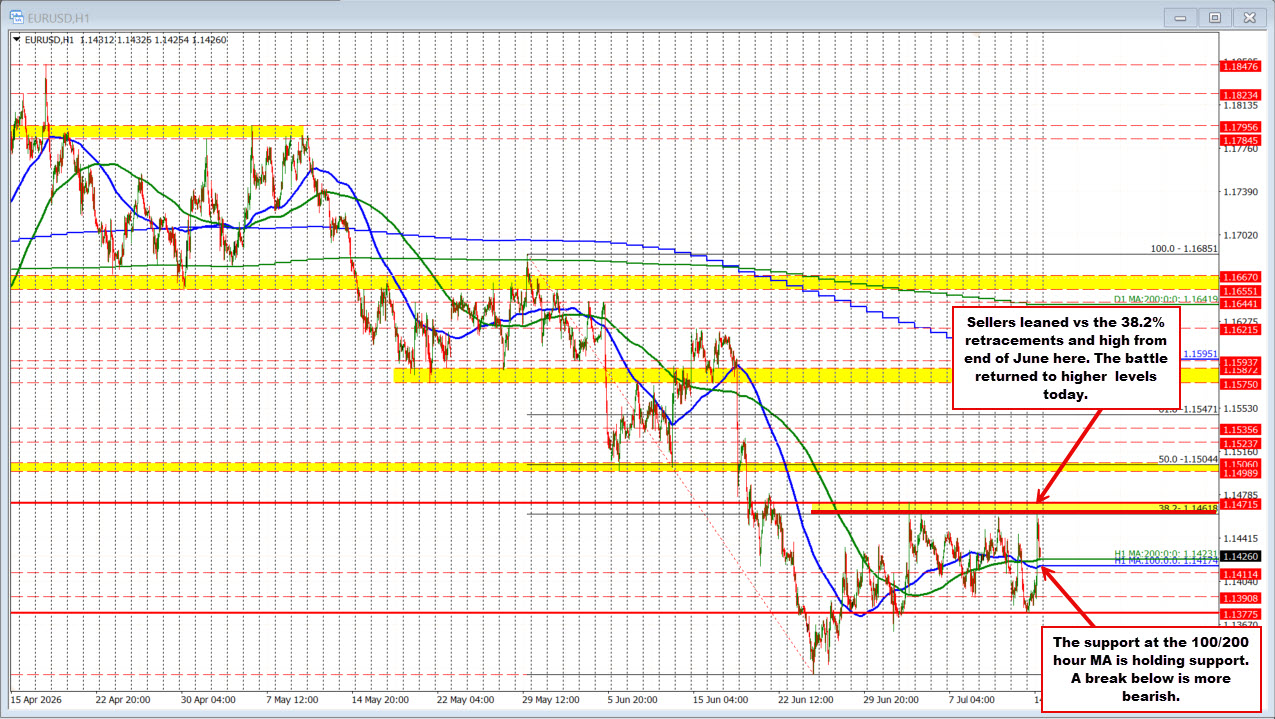
Task: Click the 22 Apr 20:00 time label
Action: (123, 698)
